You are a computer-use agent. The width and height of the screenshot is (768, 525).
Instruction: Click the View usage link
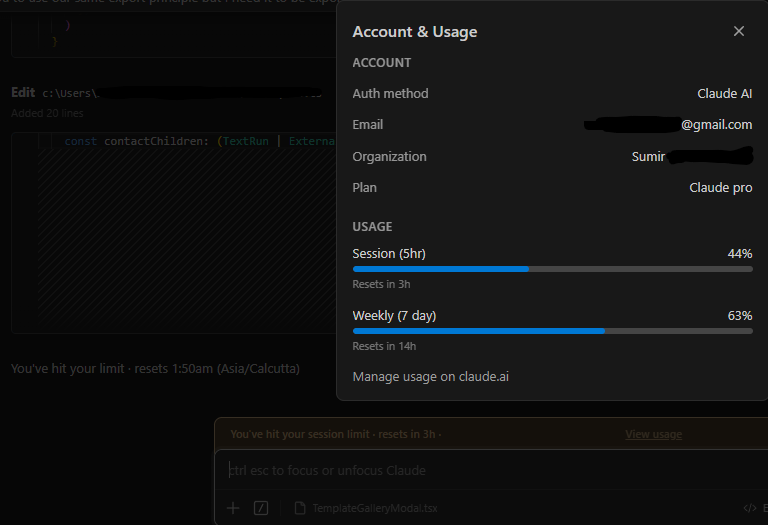click(x=653, y=434)
